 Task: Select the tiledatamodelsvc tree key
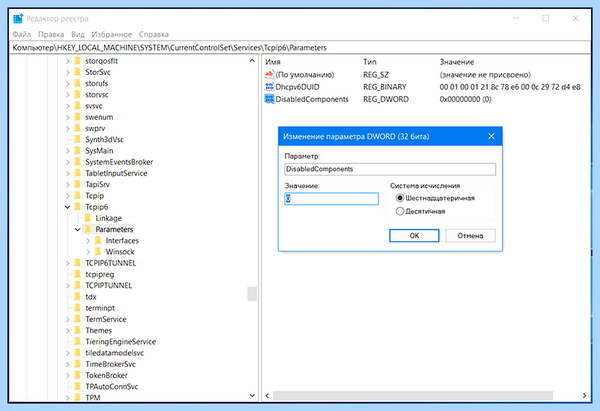click(114, 353)
